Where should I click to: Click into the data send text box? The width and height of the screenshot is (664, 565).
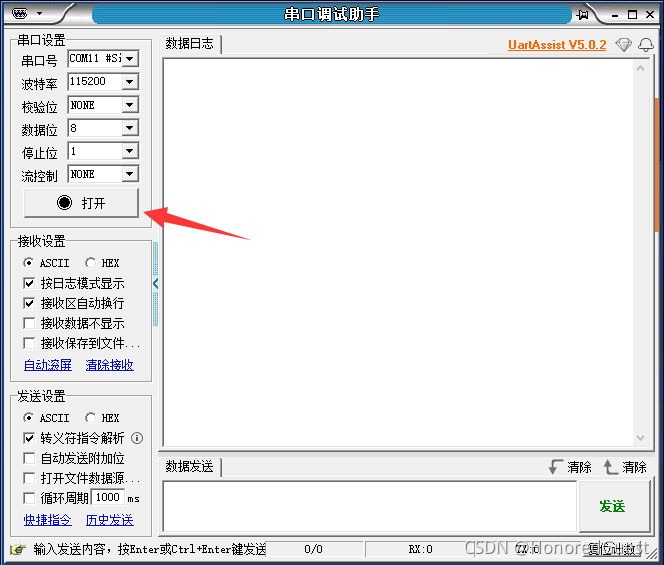click(370, 506)
